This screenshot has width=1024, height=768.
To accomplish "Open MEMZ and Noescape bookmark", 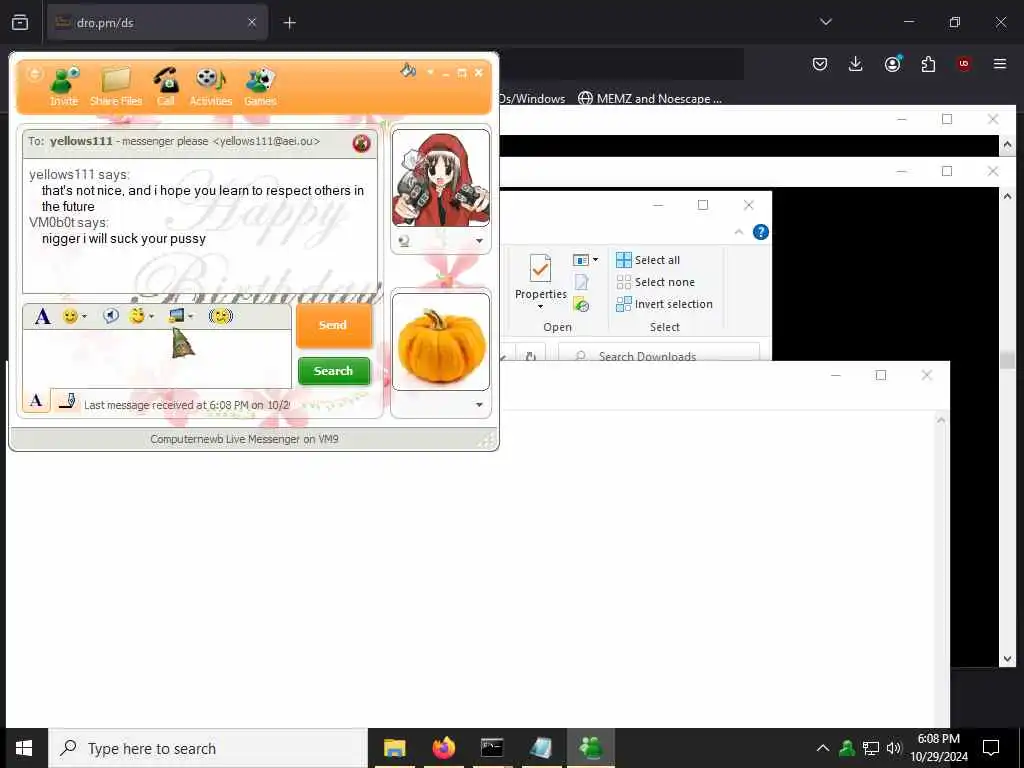I will tap(650, 99).
